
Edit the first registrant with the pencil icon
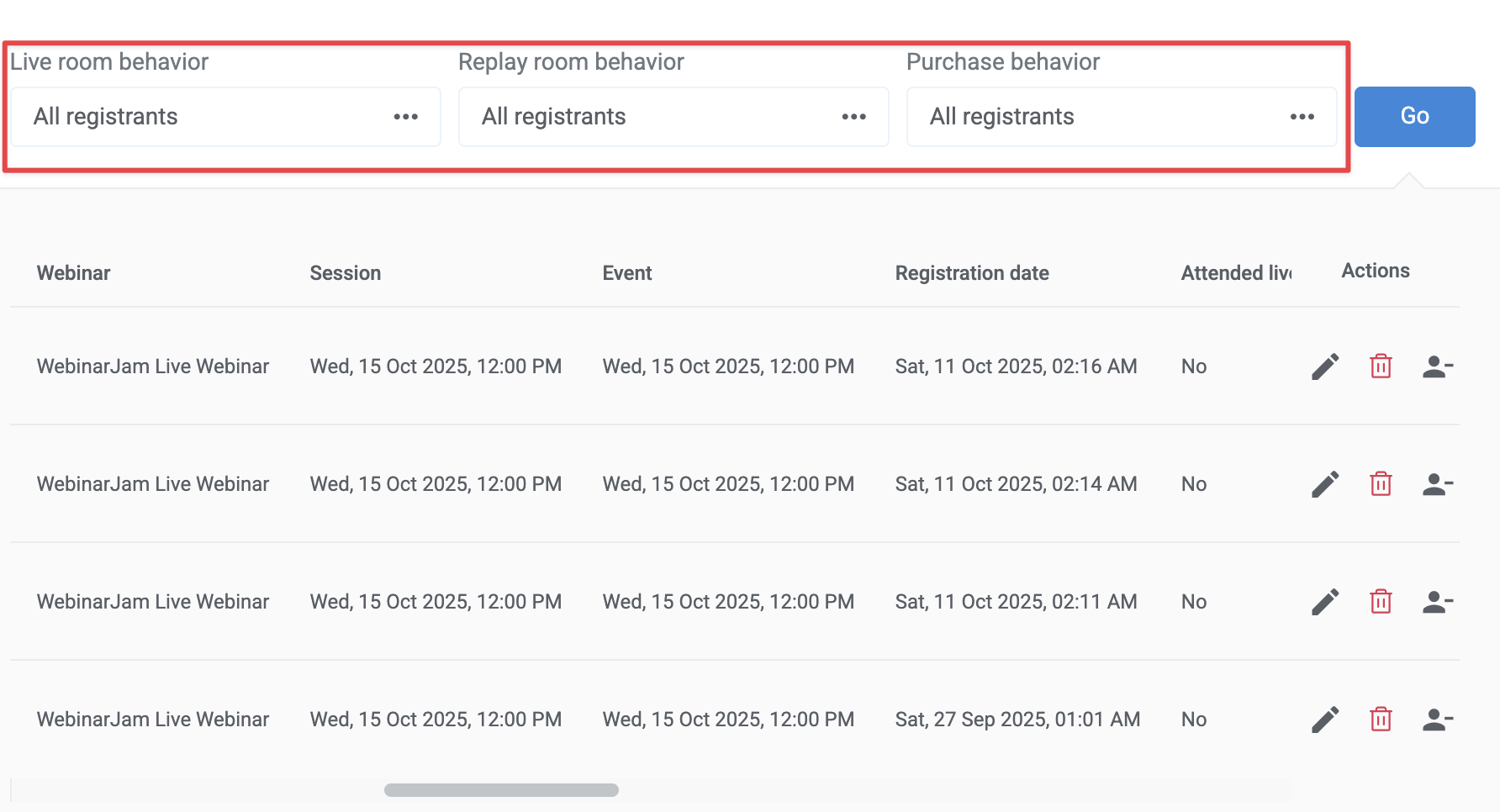pyautogui.click(x=1324, y=366)
